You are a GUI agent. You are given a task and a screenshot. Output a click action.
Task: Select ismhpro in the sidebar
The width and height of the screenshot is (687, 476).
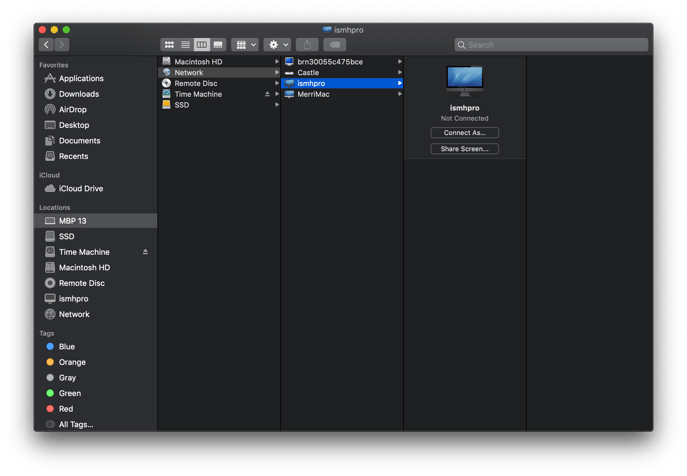tap(95, 298)
